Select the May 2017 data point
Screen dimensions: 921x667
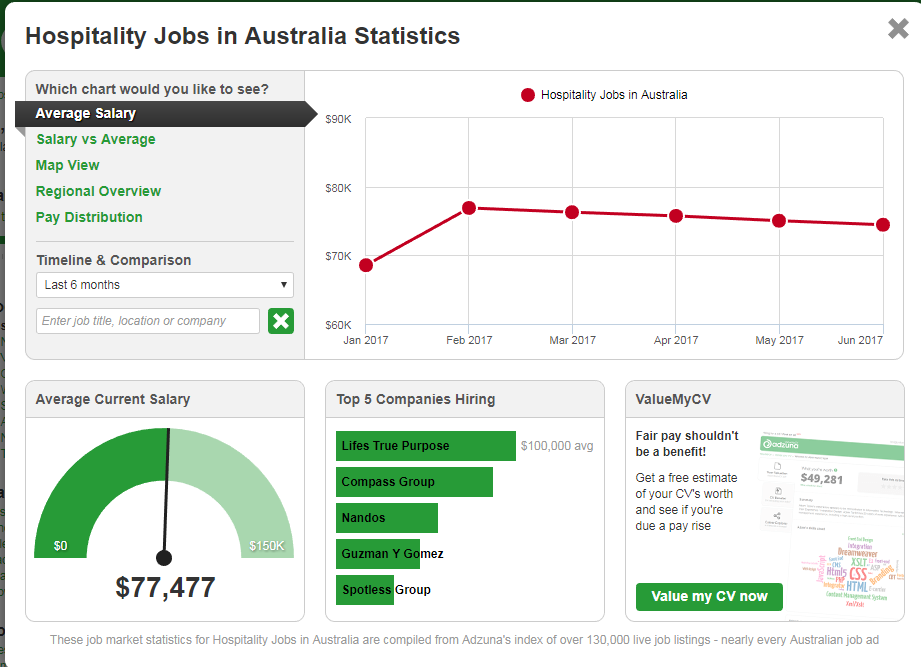click(779, 221)
